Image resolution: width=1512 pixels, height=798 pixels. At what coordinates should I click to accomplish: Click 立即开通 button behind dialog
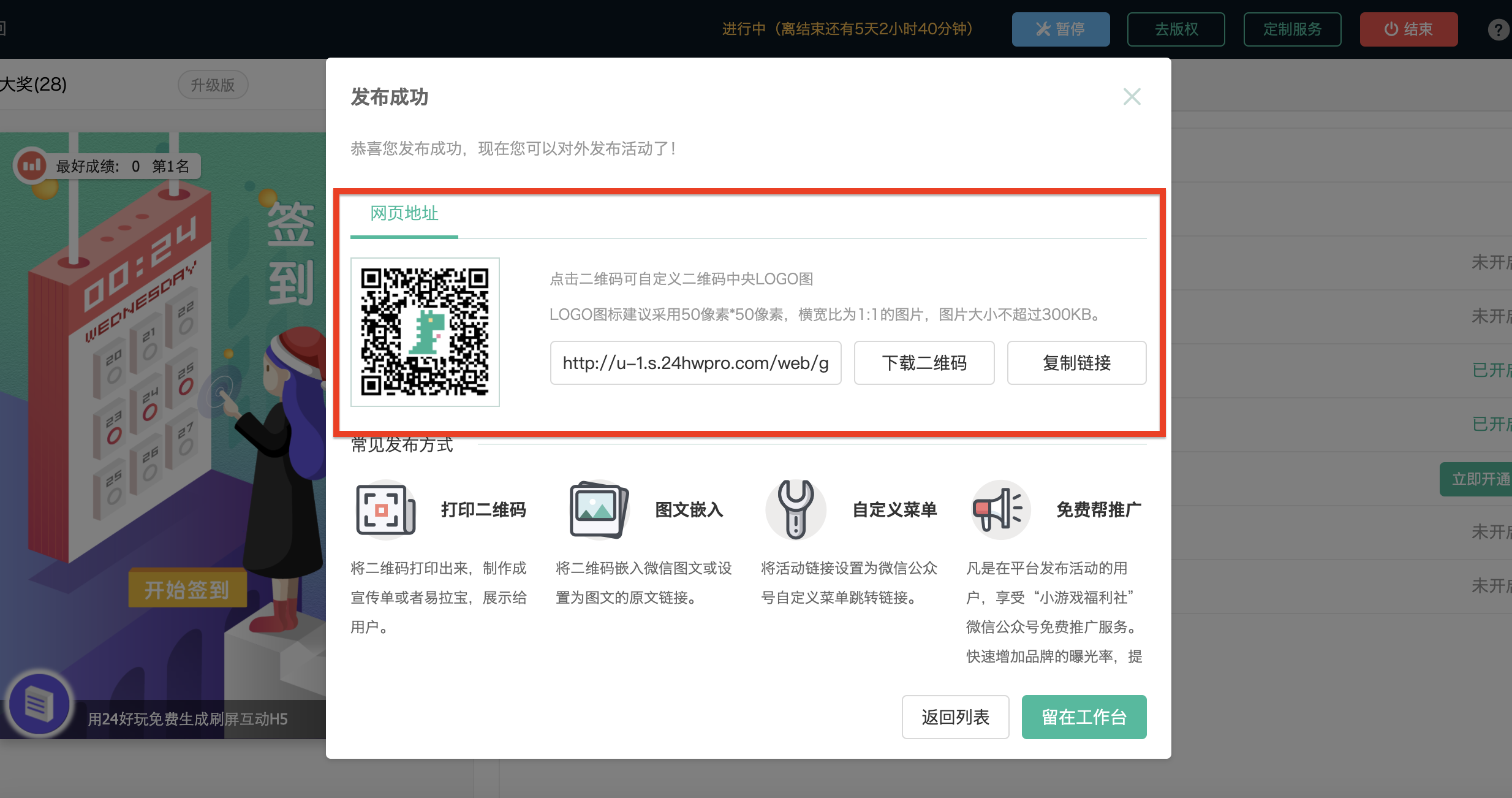1475,479
